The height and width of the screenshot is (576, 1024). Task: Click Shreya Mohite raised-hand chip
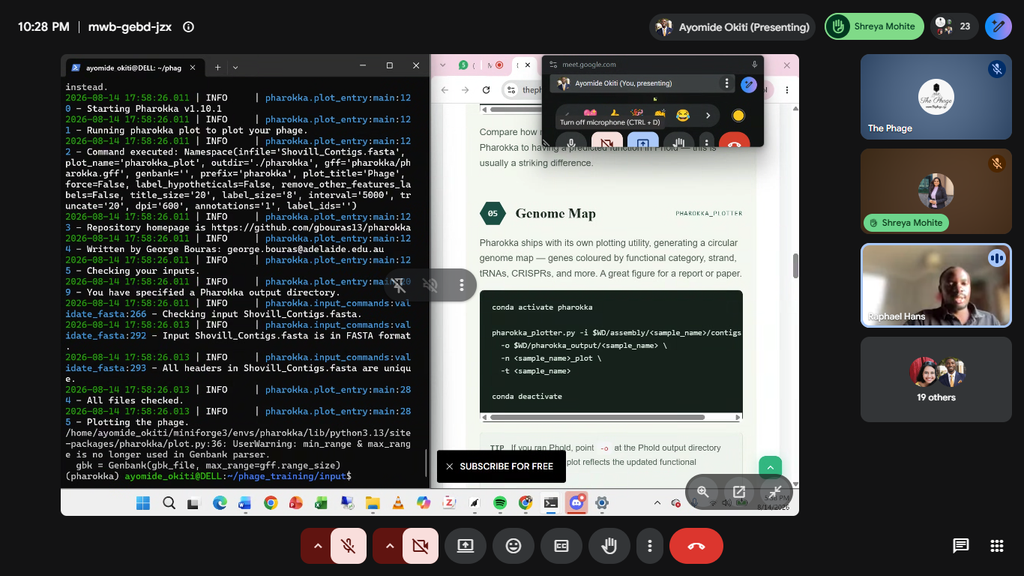pos(874,27)
